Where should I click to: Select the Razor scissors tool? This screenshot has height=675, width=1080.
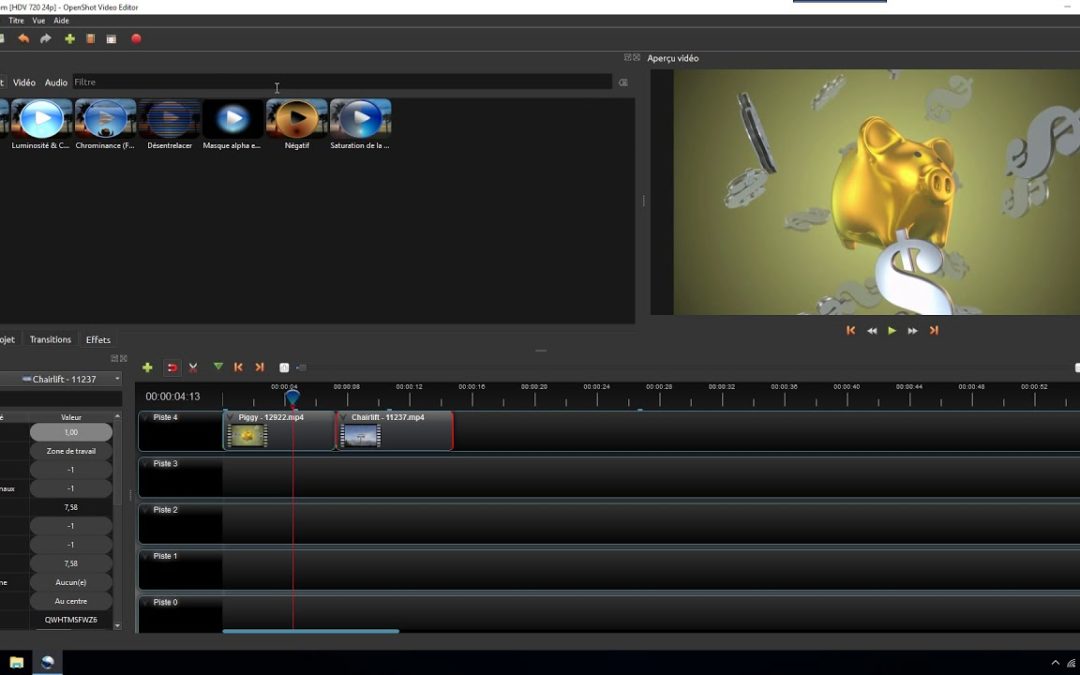pyautogui.click(x=193, y=368)
